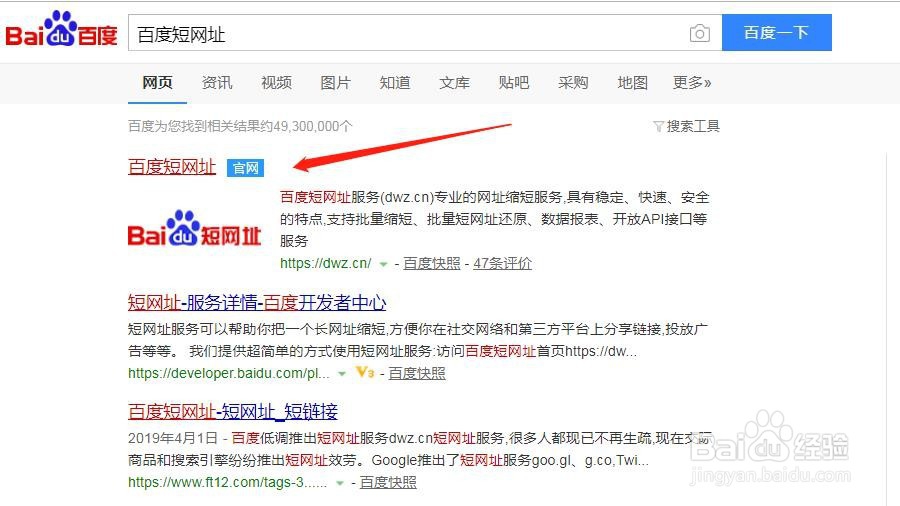Select the 网页 tab

click(x=157, y=83)
